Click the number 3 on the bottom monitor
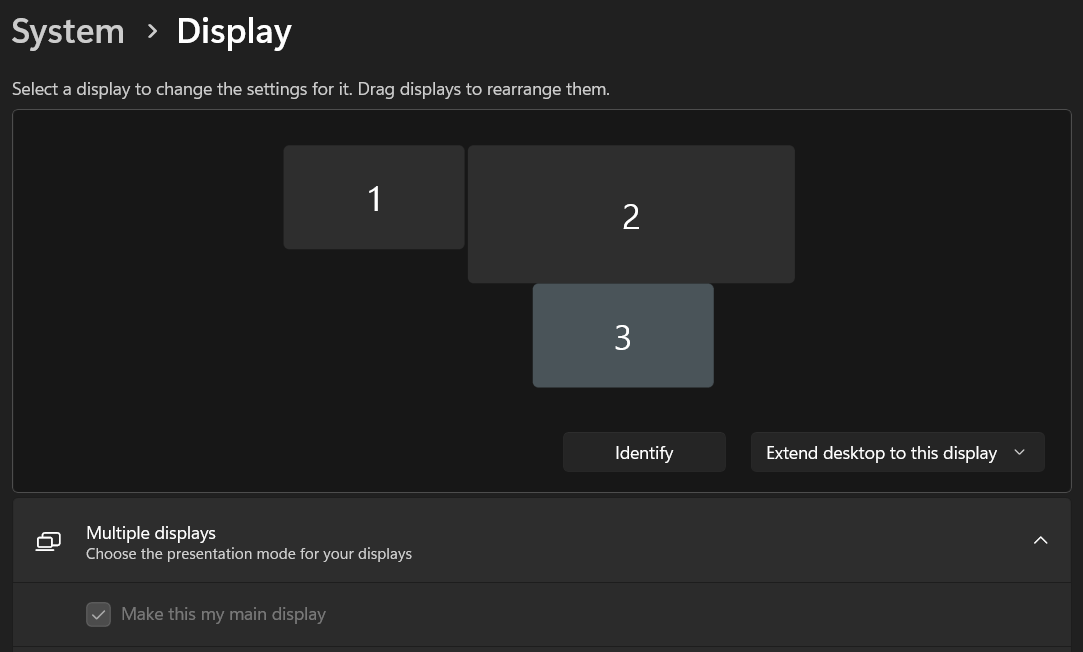This screenshot has height=652, width=1083. 622,338
